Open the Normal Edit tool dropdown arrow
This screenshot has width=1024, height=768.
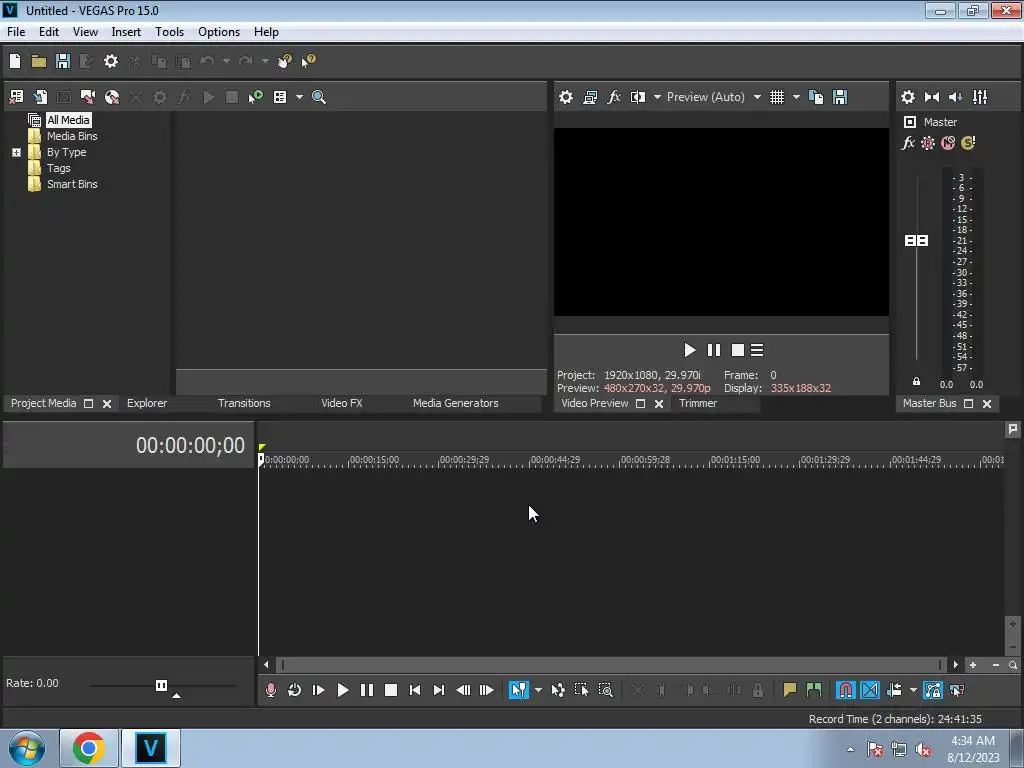click(x=538, y=690)
